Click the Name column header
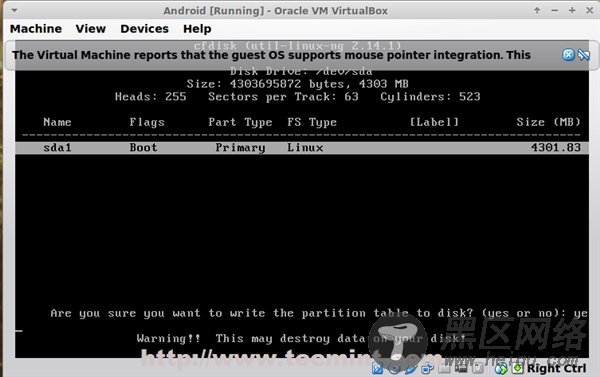This screenshot has width=600, height=377. click(57, 122)
